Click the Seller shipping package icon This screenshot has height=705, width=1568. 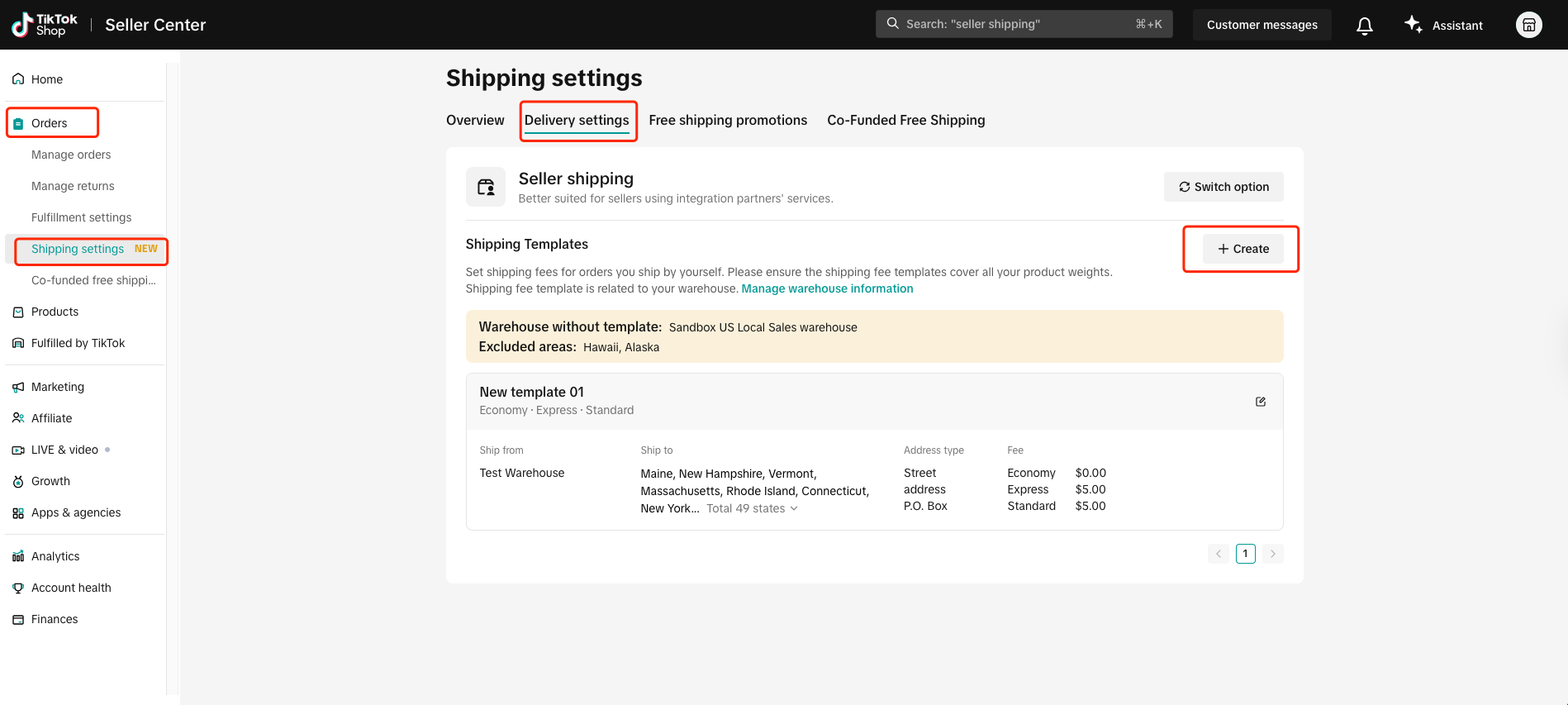point(486,187)
